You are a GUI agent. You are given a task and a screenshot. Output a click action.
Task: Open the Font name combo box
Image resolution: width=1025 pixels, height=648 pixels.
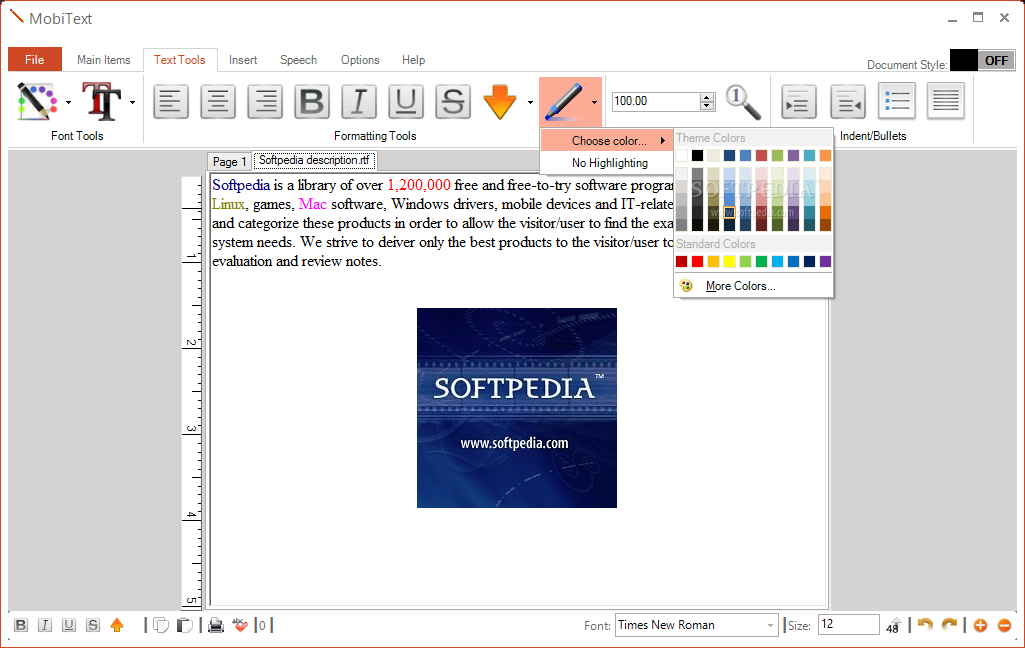click(697, 625)
